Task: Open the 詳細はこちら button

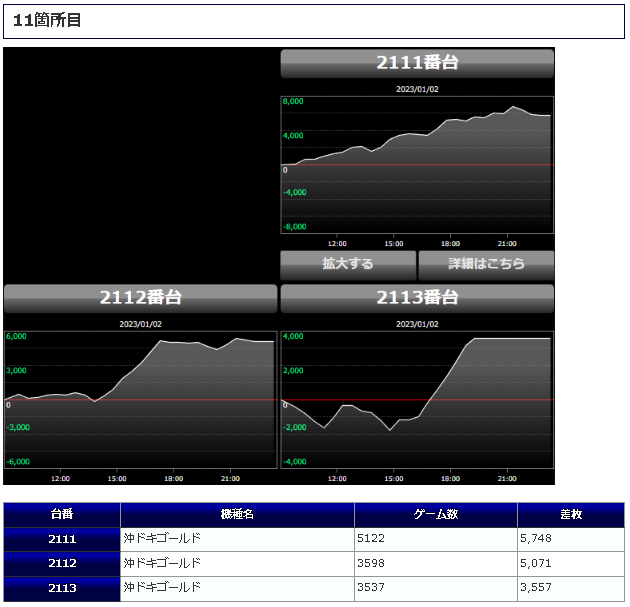Action: (486, 265)
